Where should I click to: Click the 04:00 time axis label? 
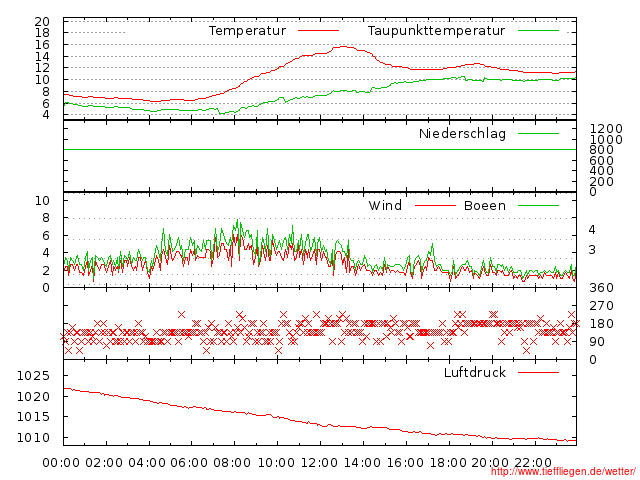[147, 463]
